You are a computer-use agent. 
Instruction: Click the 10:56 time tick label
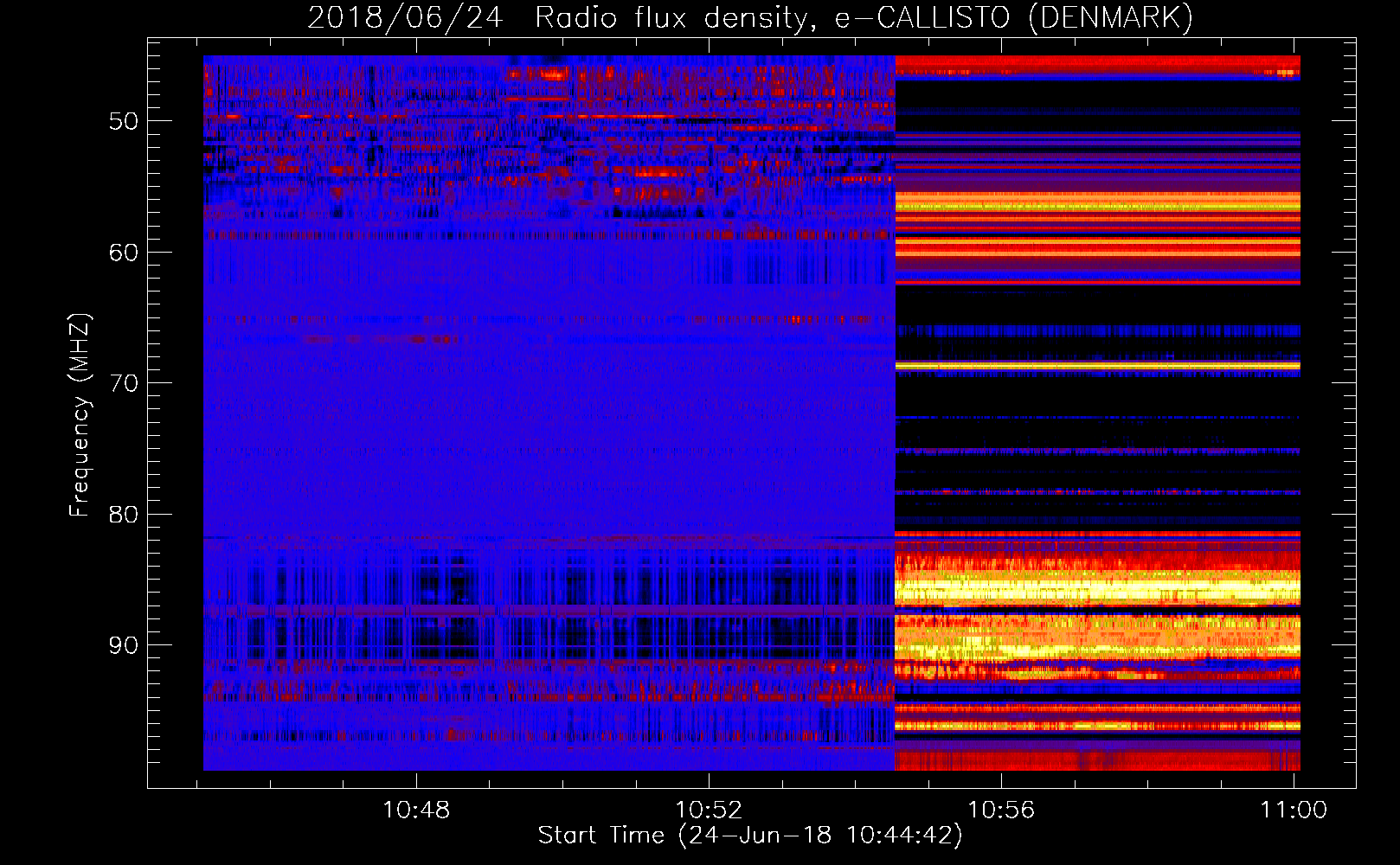pos(1001,811)
